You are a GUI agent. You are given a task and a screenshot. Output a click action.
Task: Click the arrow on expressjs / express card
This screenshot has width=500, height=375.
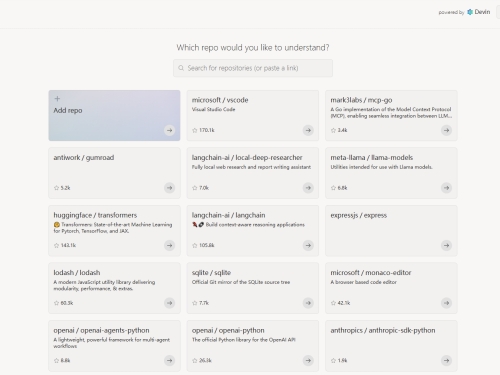click(x=446, y=246)
